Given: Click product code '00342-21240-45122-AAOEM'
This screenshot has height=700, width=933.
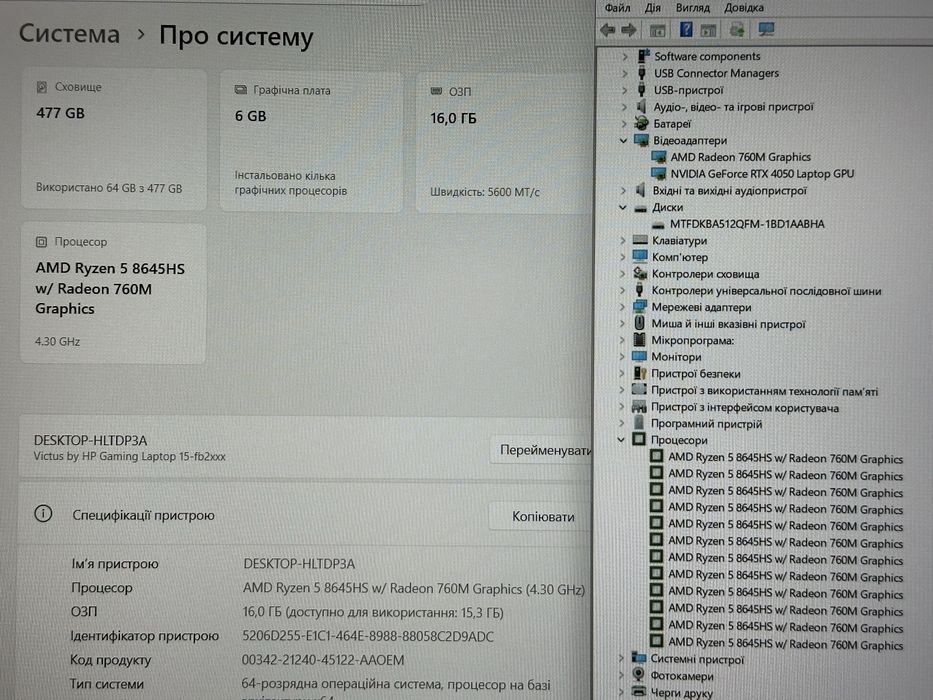Looking at the screenshot, I should point(323,660).
